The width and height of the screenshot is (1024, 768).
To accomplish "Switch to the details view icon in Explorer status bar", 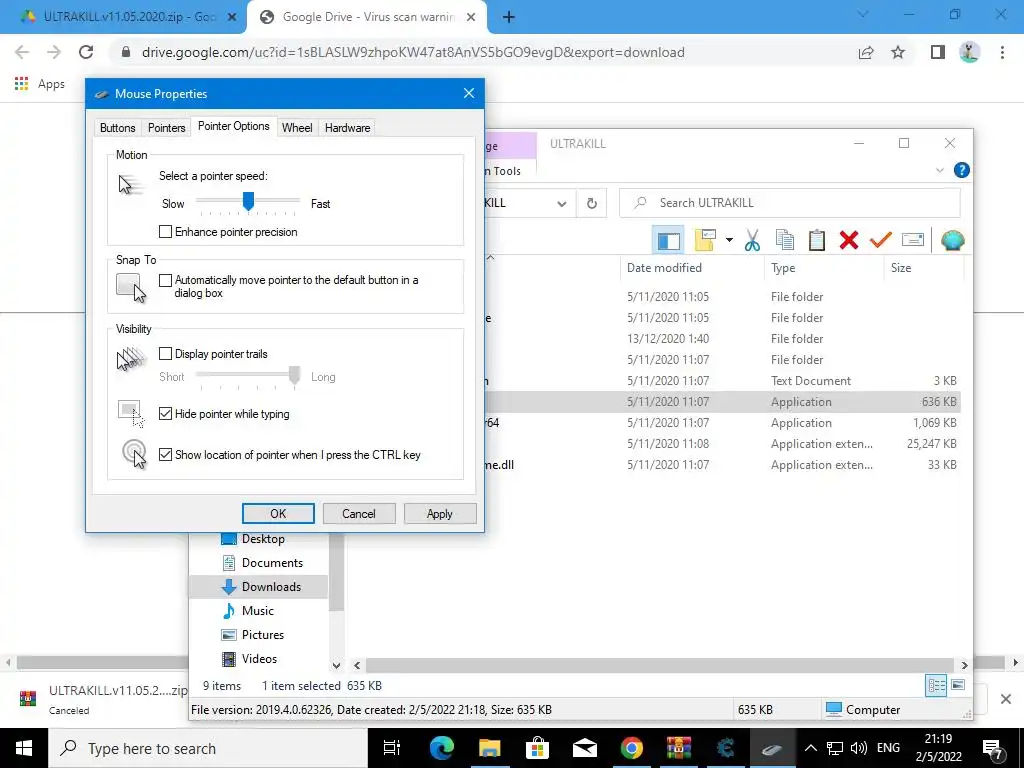I will pos(936,685).
